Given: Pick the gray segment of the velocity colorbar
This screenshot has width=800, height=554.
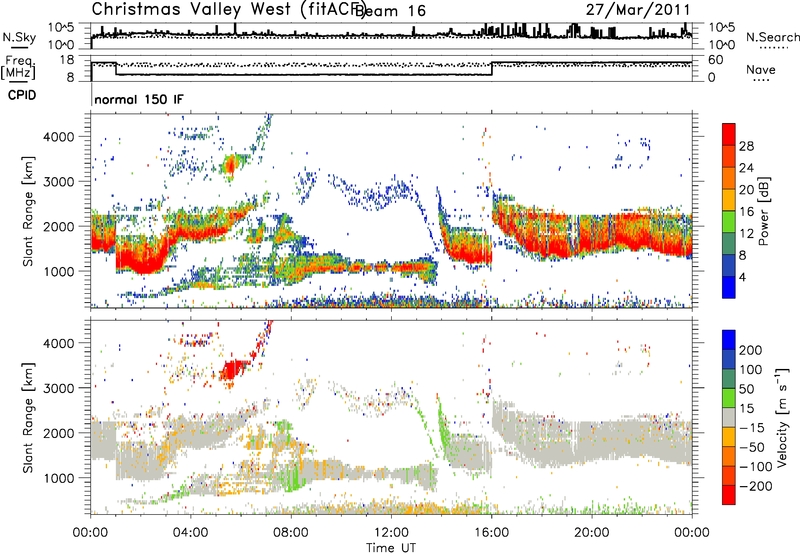Looking at the screenshot, I should [729, 417].
